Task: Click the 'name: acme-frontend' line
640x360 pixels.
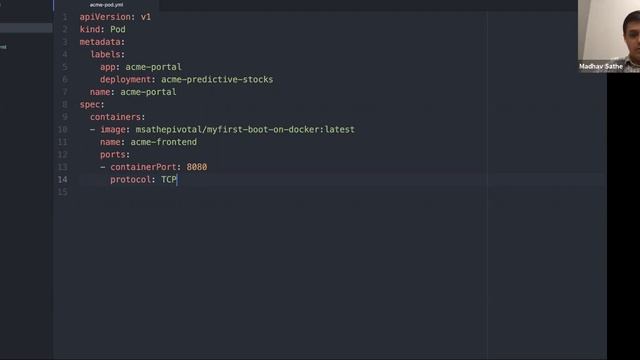Action: click(148, 142)
